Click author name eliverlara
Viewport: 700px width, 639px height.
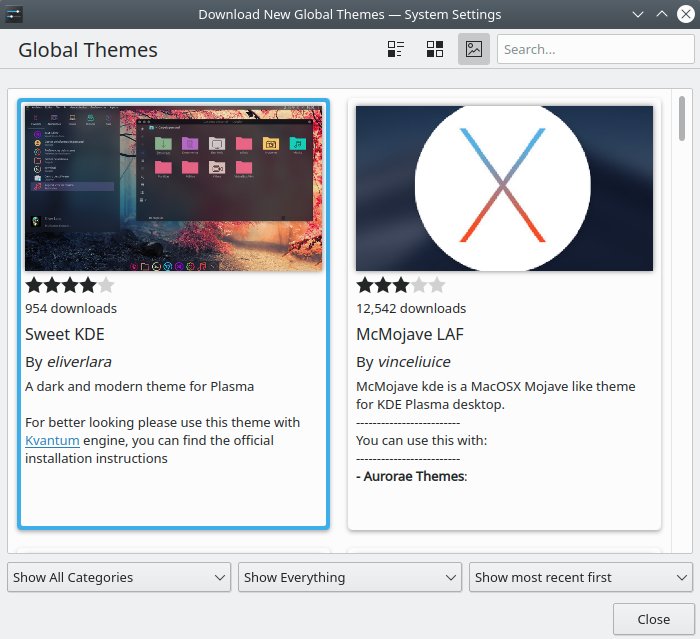[x=79, y=362]
